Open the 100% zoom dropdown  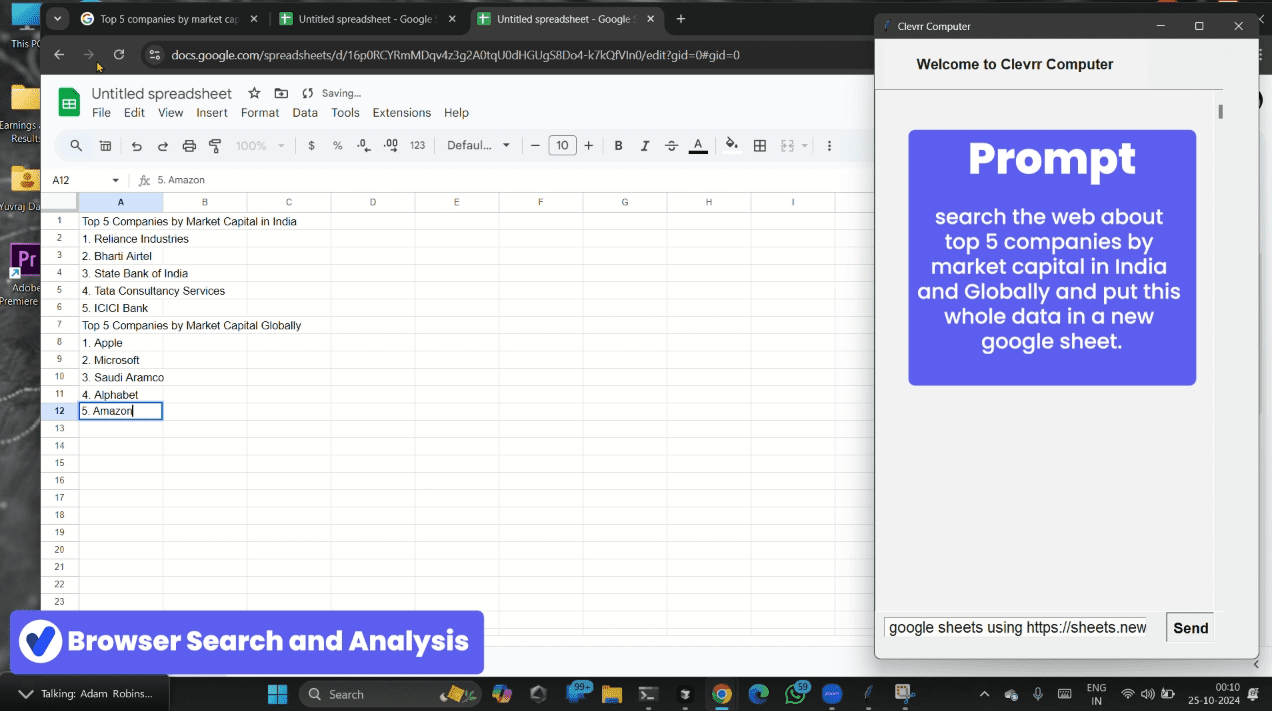pyautogui.click(x=260, y=146)
